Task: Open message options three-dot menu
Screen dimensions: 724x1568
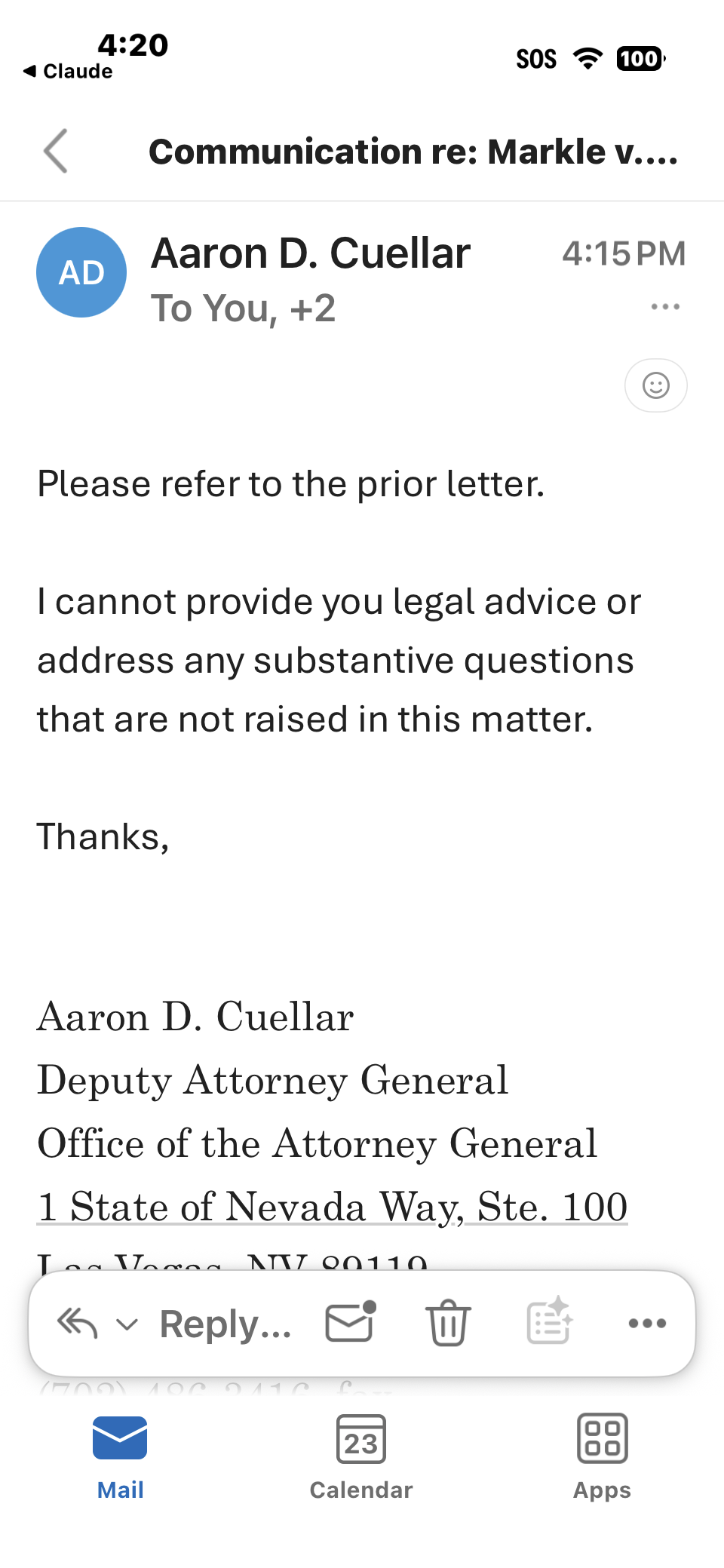Action: pos(665,307)
